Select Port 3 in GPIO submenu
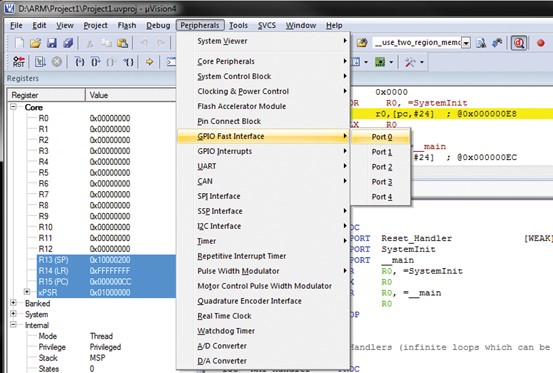553x373 pixels. click(381, 182)
